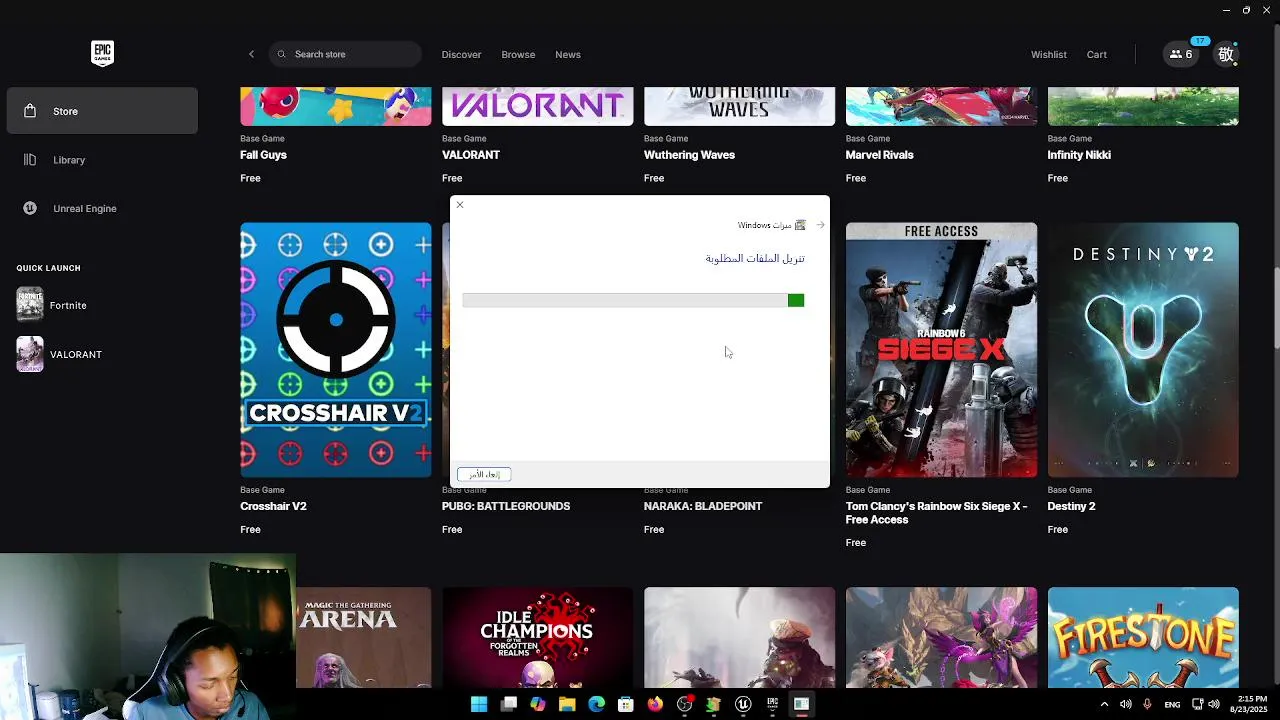The image size is (1280, 720).
Task: Launch Fortnite from Quick Launch
Action: (x=102, y=305)
